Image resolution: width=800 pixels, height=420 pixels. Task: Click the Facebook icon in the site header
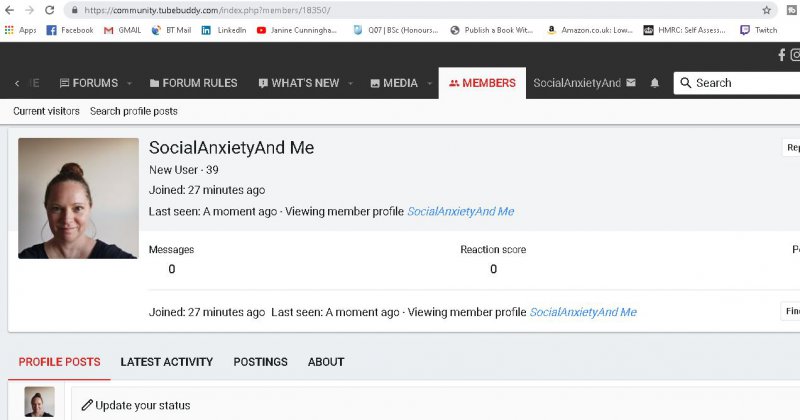pos(782,55)
